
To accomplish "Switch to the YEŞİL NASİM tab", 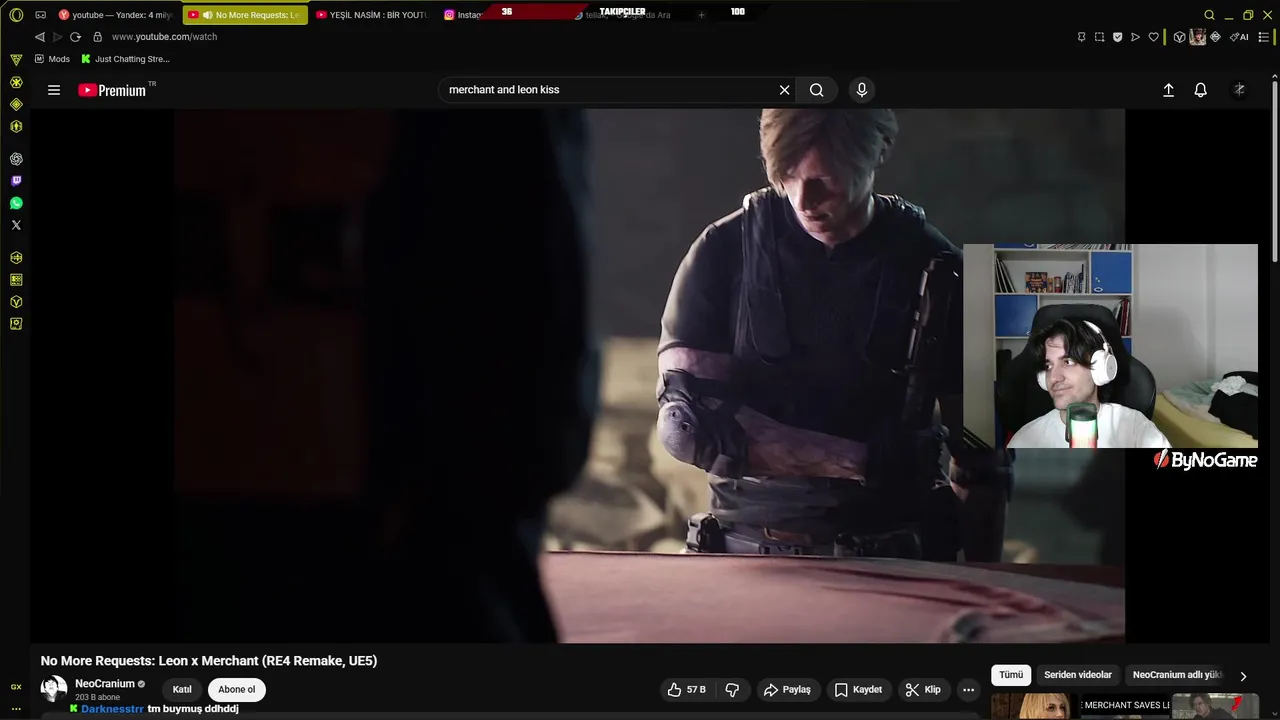I will [371, 15].
